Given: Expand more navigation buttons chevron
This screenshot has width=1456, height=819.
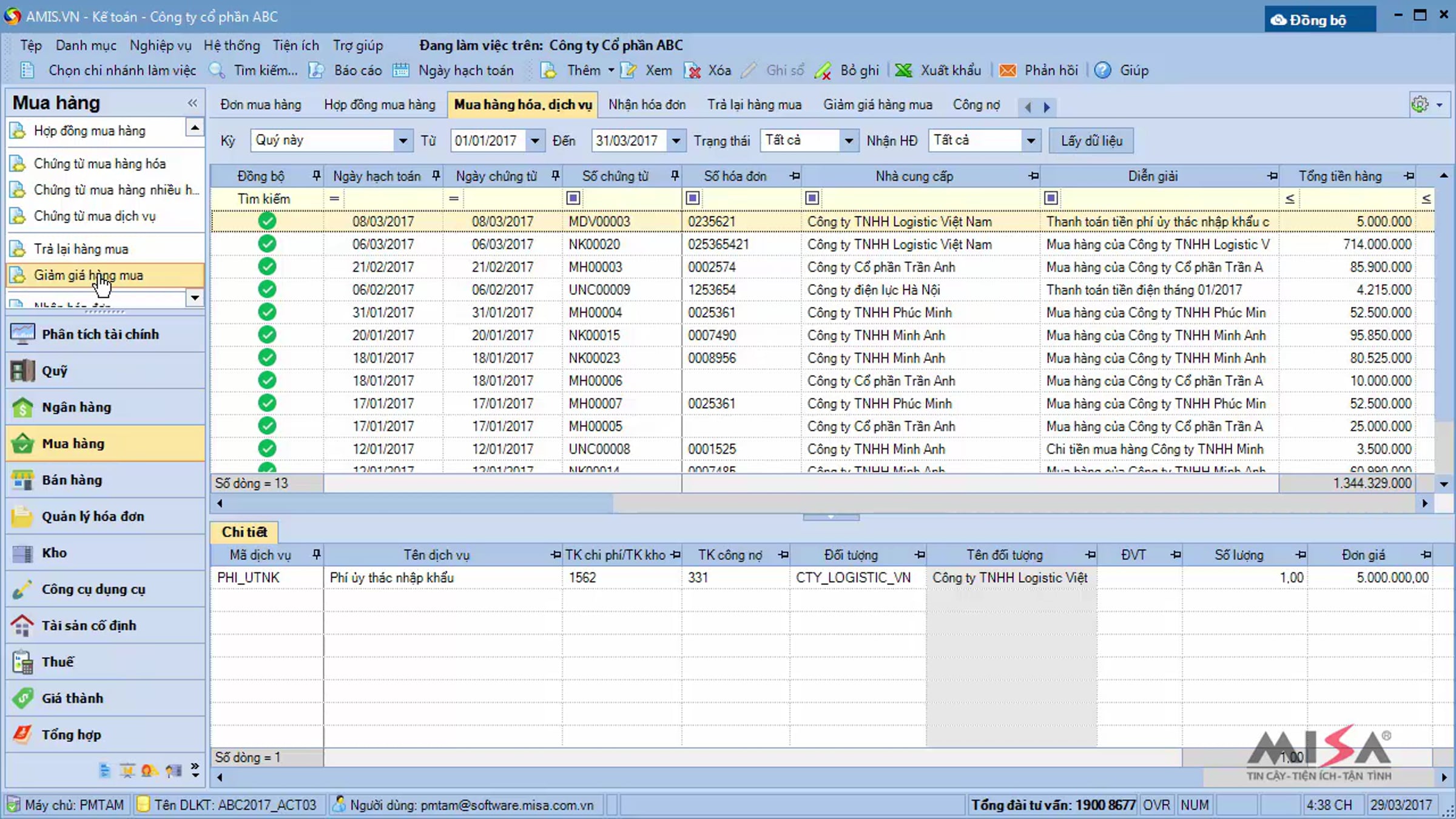Looking at the screenshot, I should (x=195, y=770).
